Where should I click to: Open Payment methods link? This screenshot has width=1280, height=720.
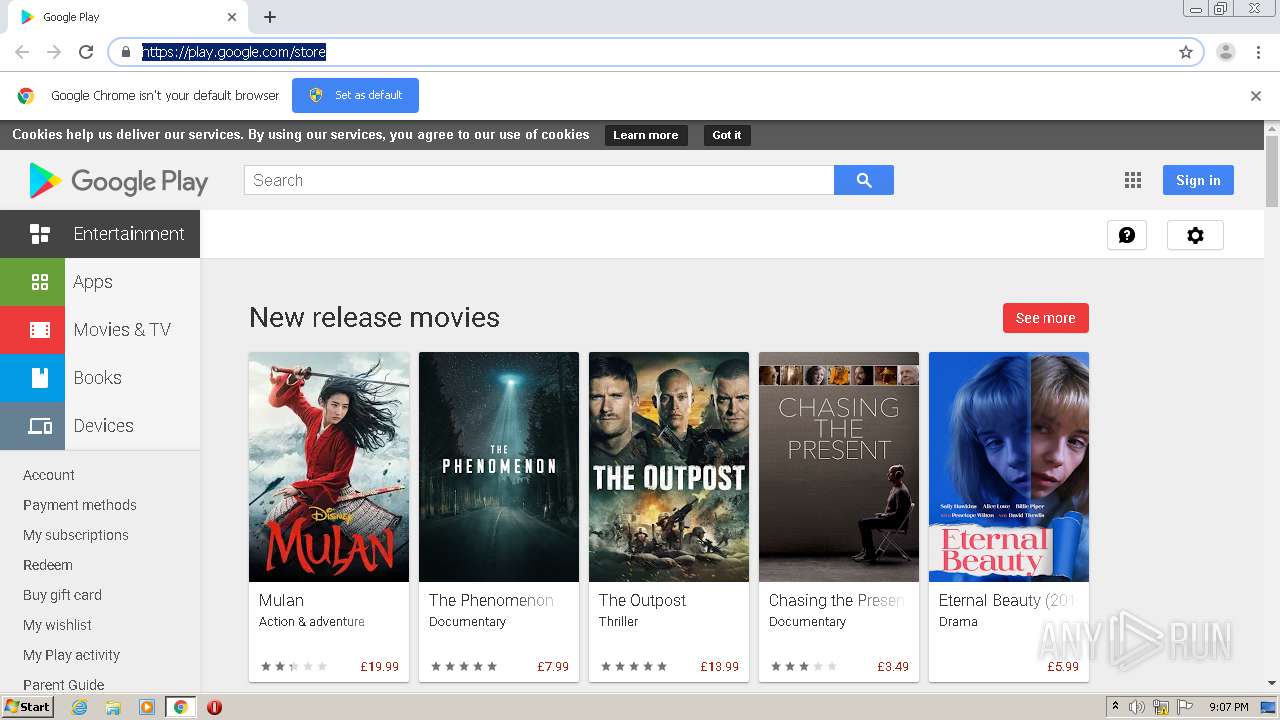pos(80,505)
